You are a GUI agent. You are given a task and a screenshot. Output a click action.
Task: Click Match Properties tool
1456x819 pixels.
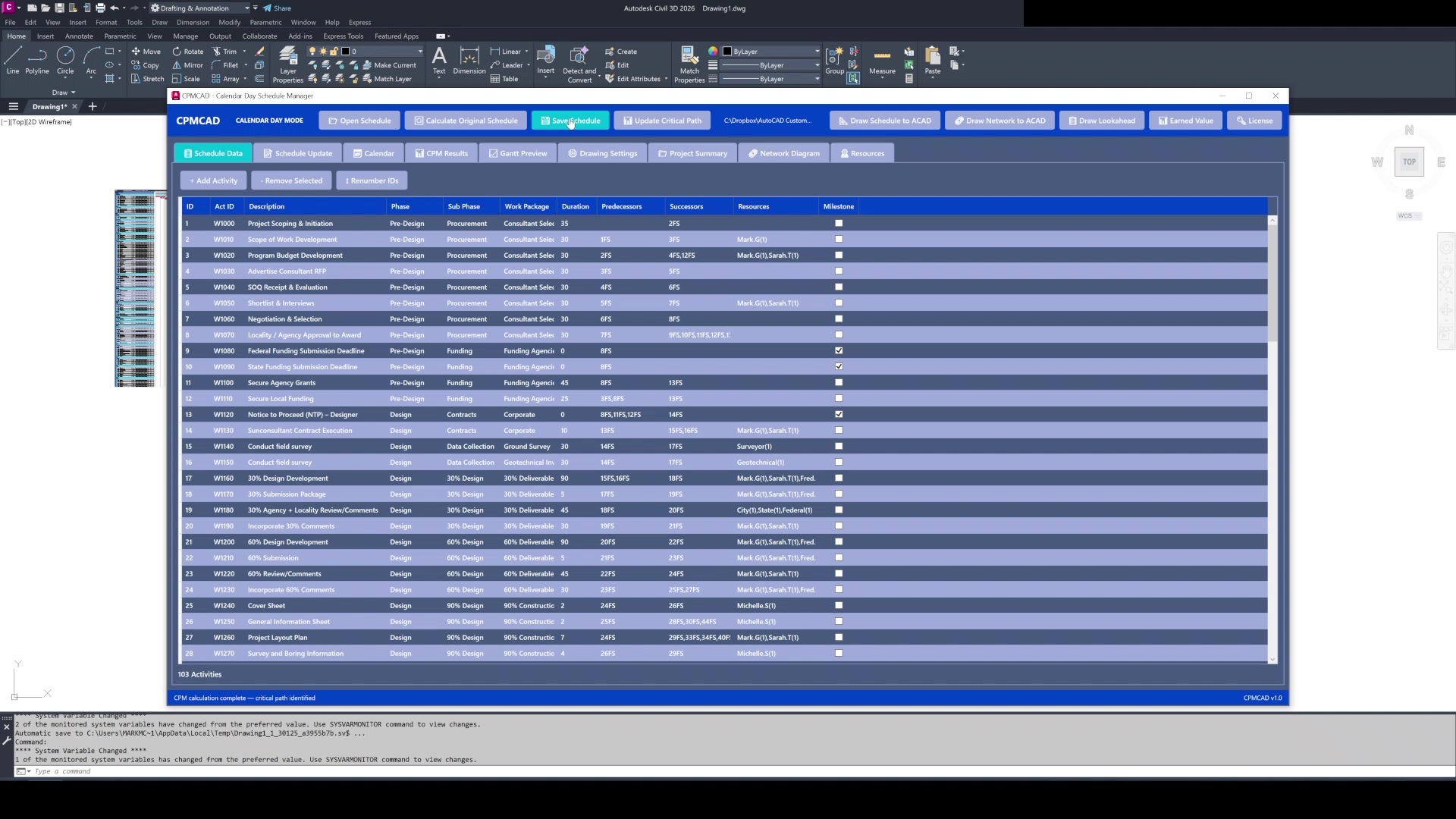click(689, 64)
